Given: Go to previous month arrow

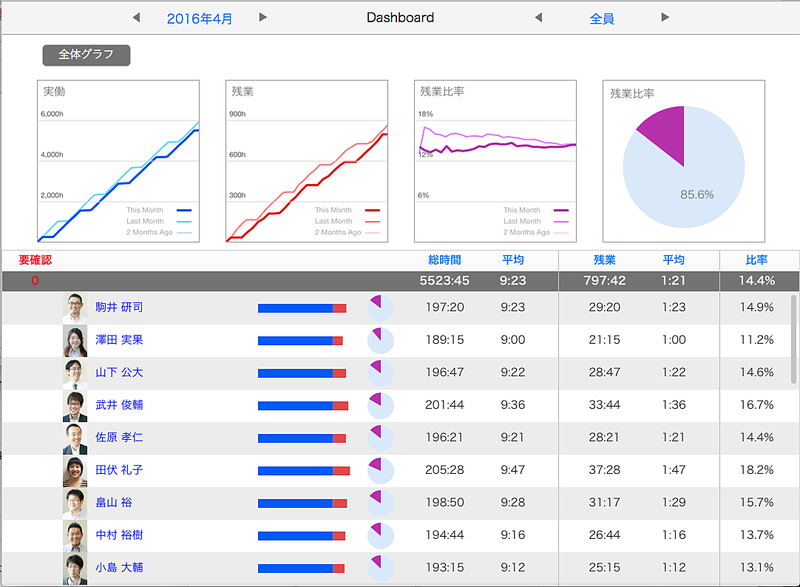Looking at the screenshot, I should (x=137, y=18).
